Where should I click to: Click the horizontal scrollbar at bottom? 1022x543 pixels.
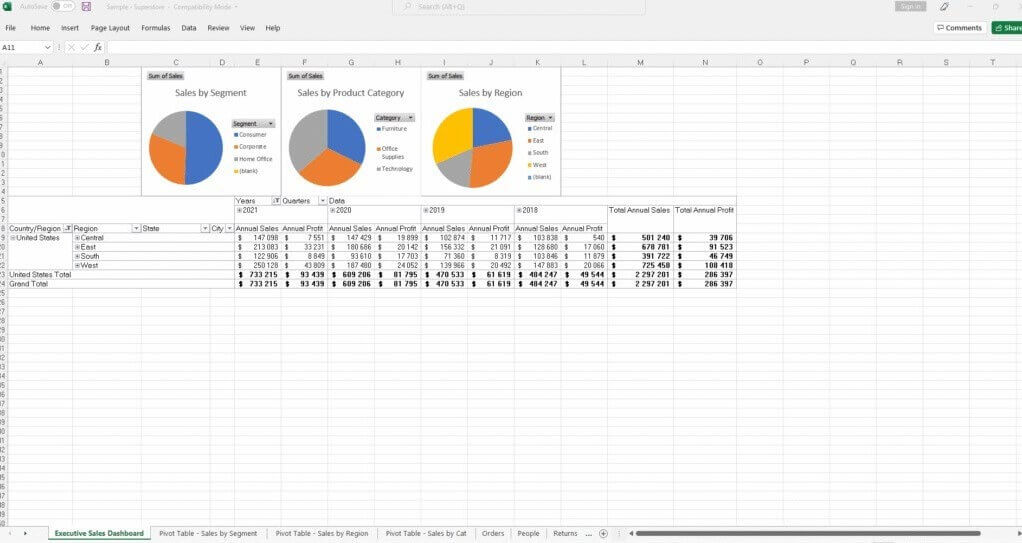click(x=800, y=534)
